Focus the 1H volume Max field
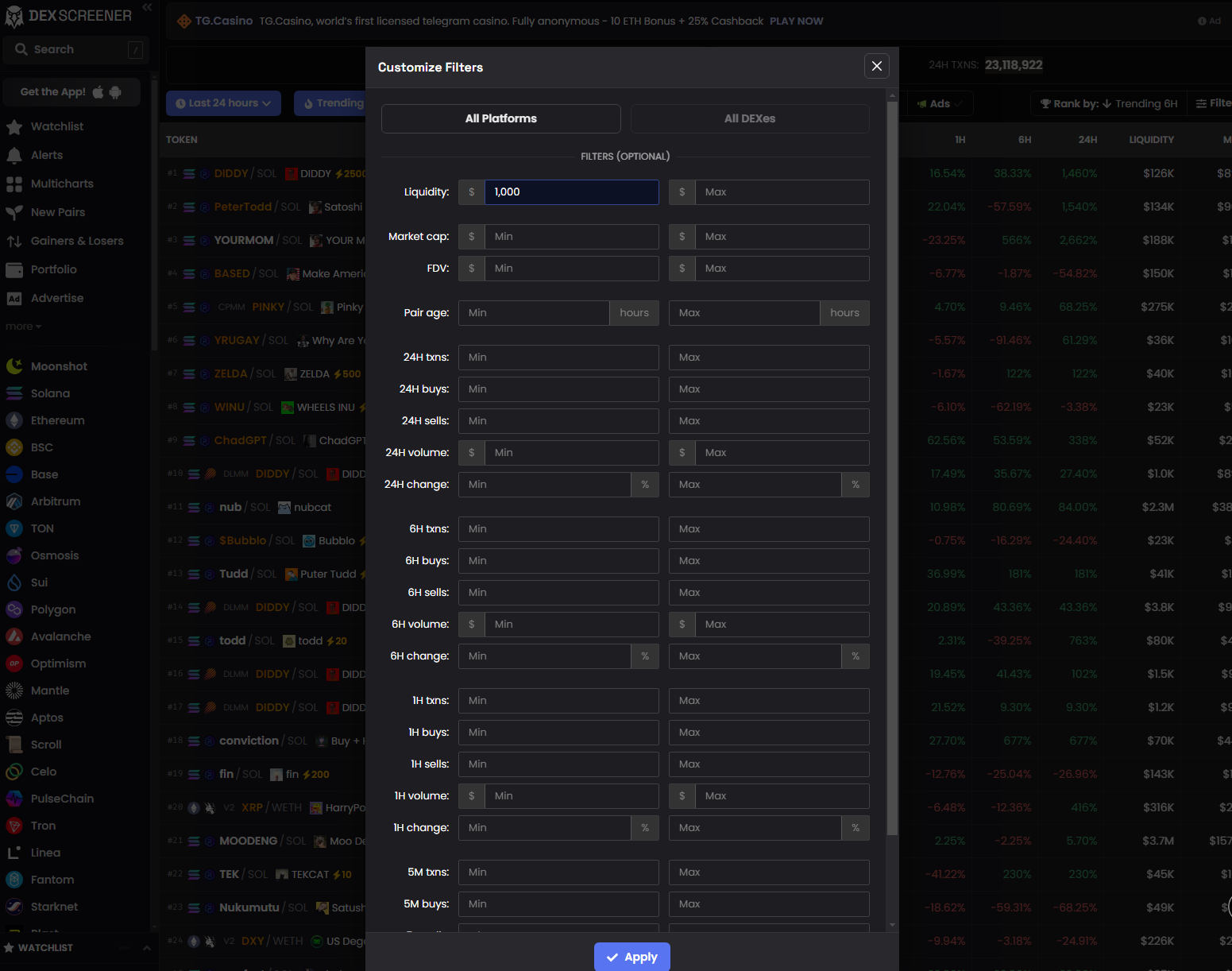Viewport: 1232px width, 971px height. tap(782, 796)
